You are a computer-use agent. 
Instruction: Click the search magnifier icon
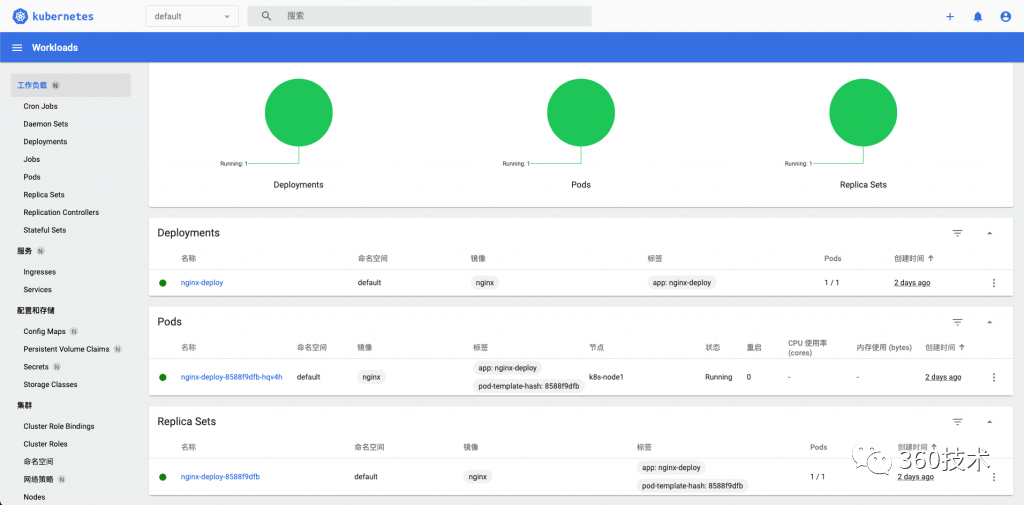[266, 16]
